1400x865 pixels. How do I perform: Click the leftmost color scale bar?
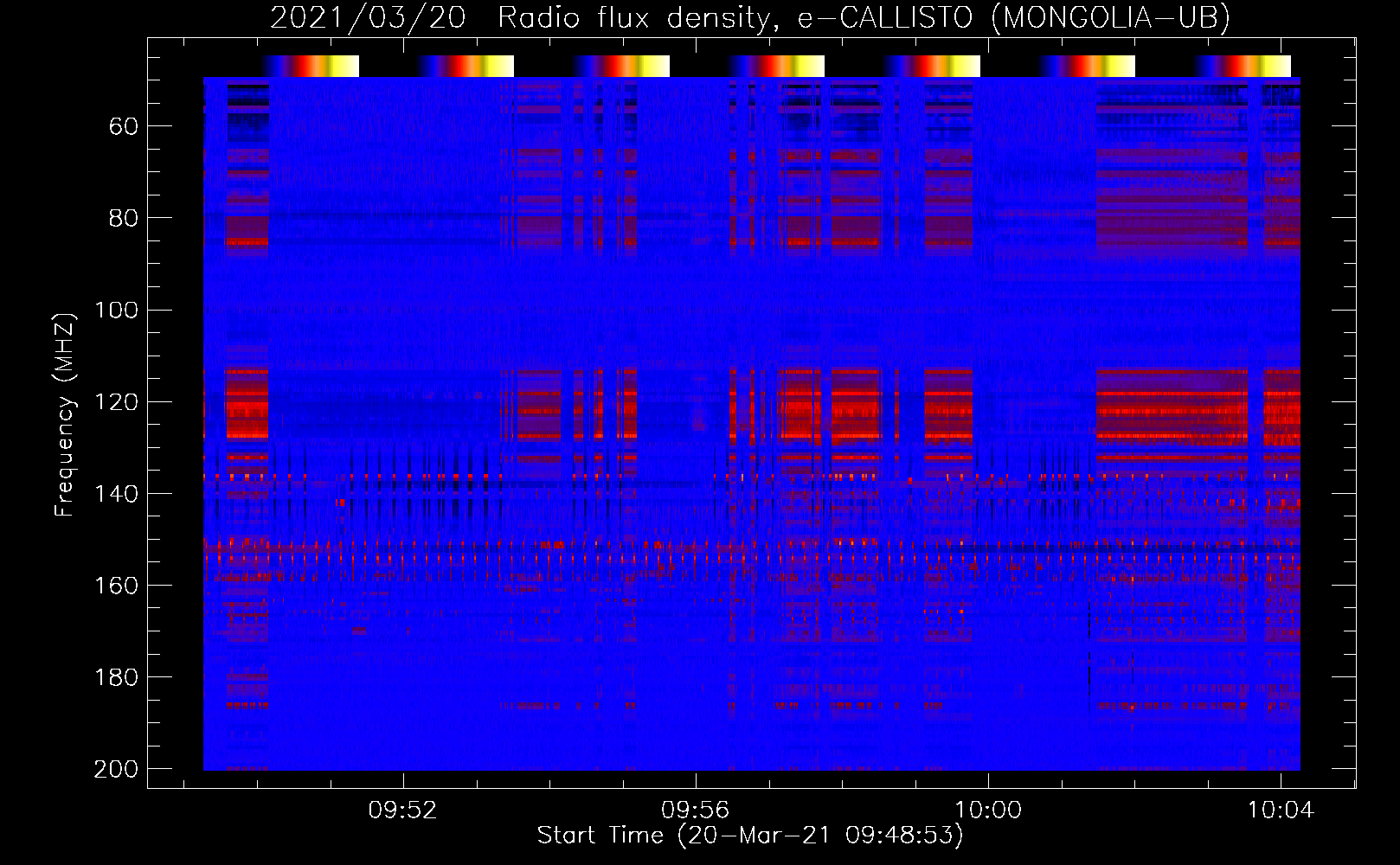click(x=311, y=66)
